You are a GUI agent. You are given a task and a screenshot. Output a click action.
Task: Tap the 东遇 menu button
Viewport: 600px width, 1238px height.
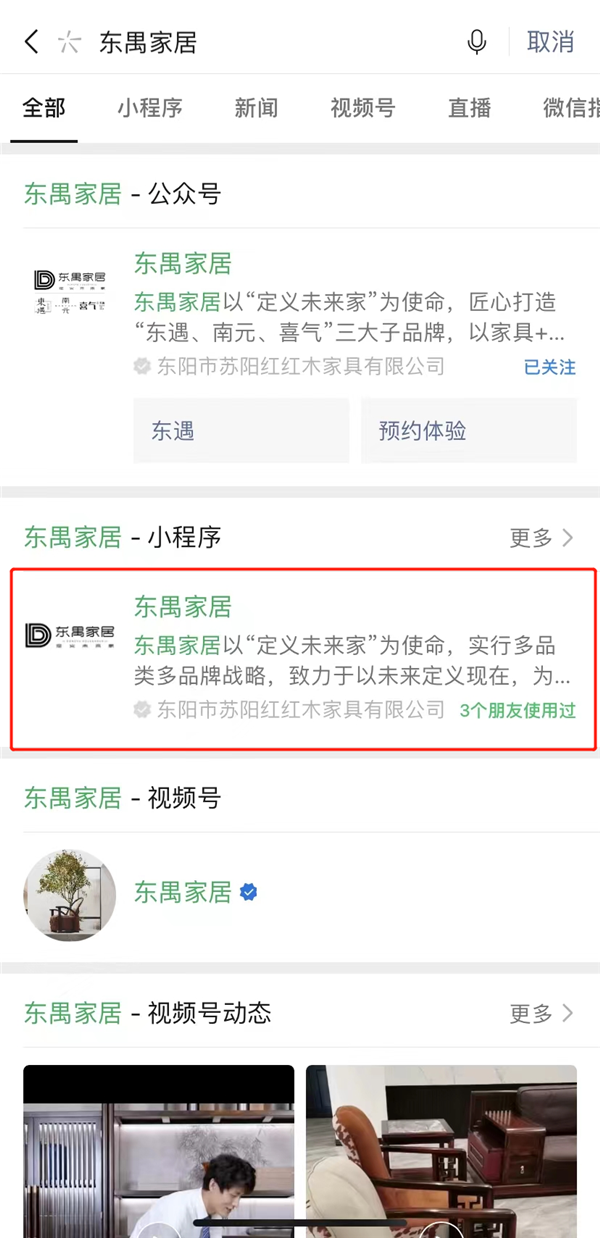click(x=241, y=431)
